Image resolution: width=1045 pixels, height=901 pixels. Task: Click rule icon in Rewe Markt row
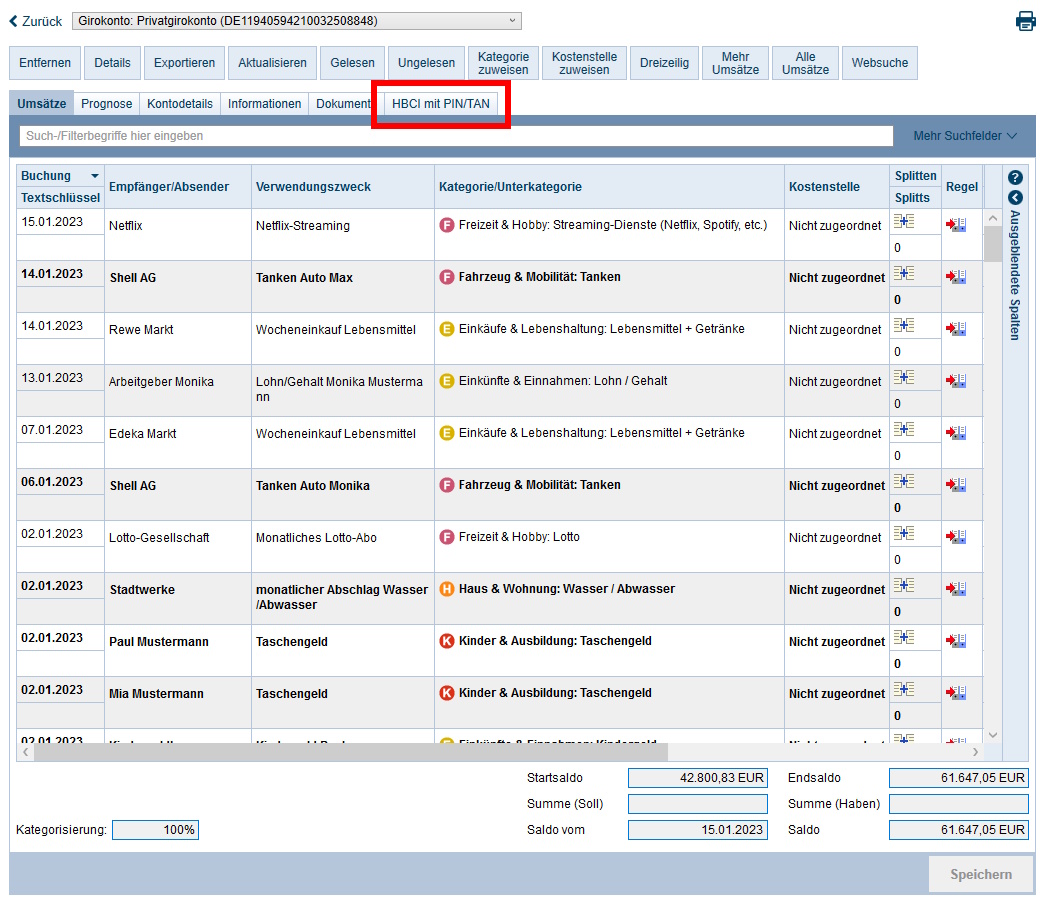pos(956,329)
